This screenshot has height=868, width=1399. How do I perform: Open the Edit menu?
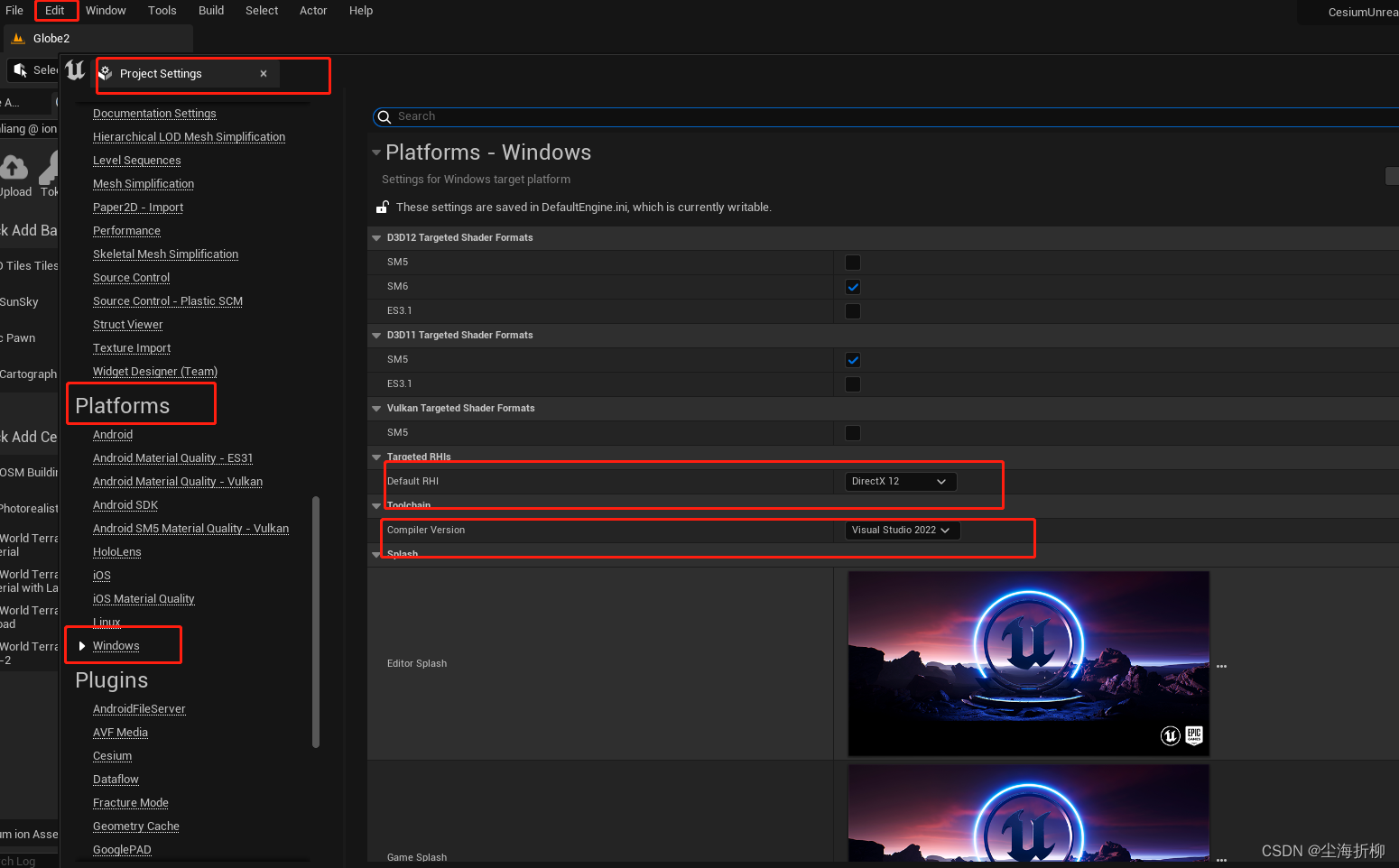[x=55, y=11]
